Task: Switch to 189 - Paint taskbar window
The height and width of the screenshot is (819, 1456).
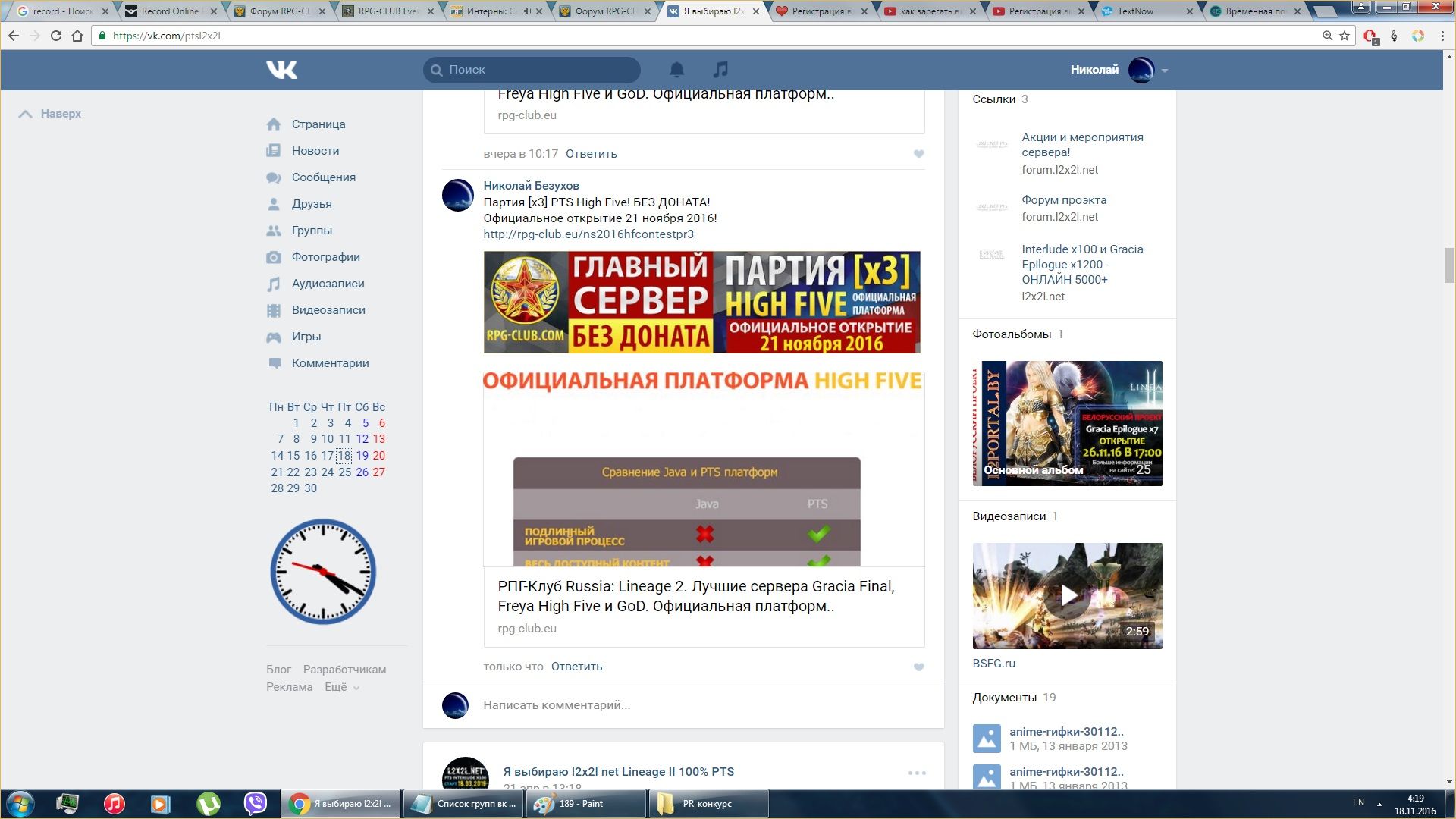Action: pos(585,804)
